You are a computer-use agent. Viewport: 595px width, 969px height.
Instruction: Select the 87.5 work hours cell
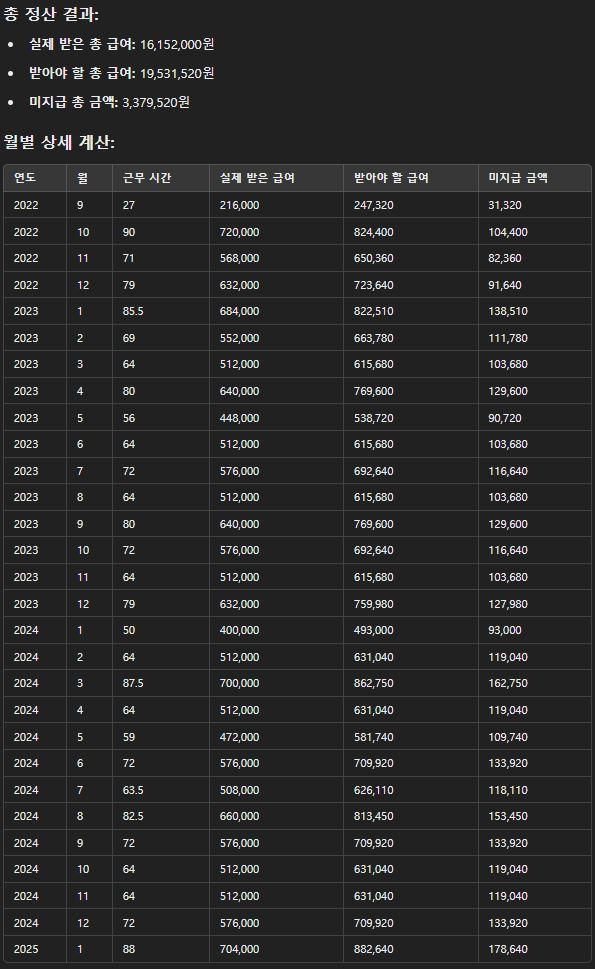[133, 683]
